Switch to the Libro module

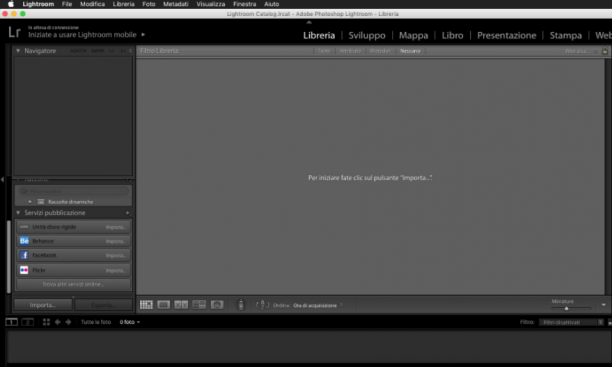(452, 36)
